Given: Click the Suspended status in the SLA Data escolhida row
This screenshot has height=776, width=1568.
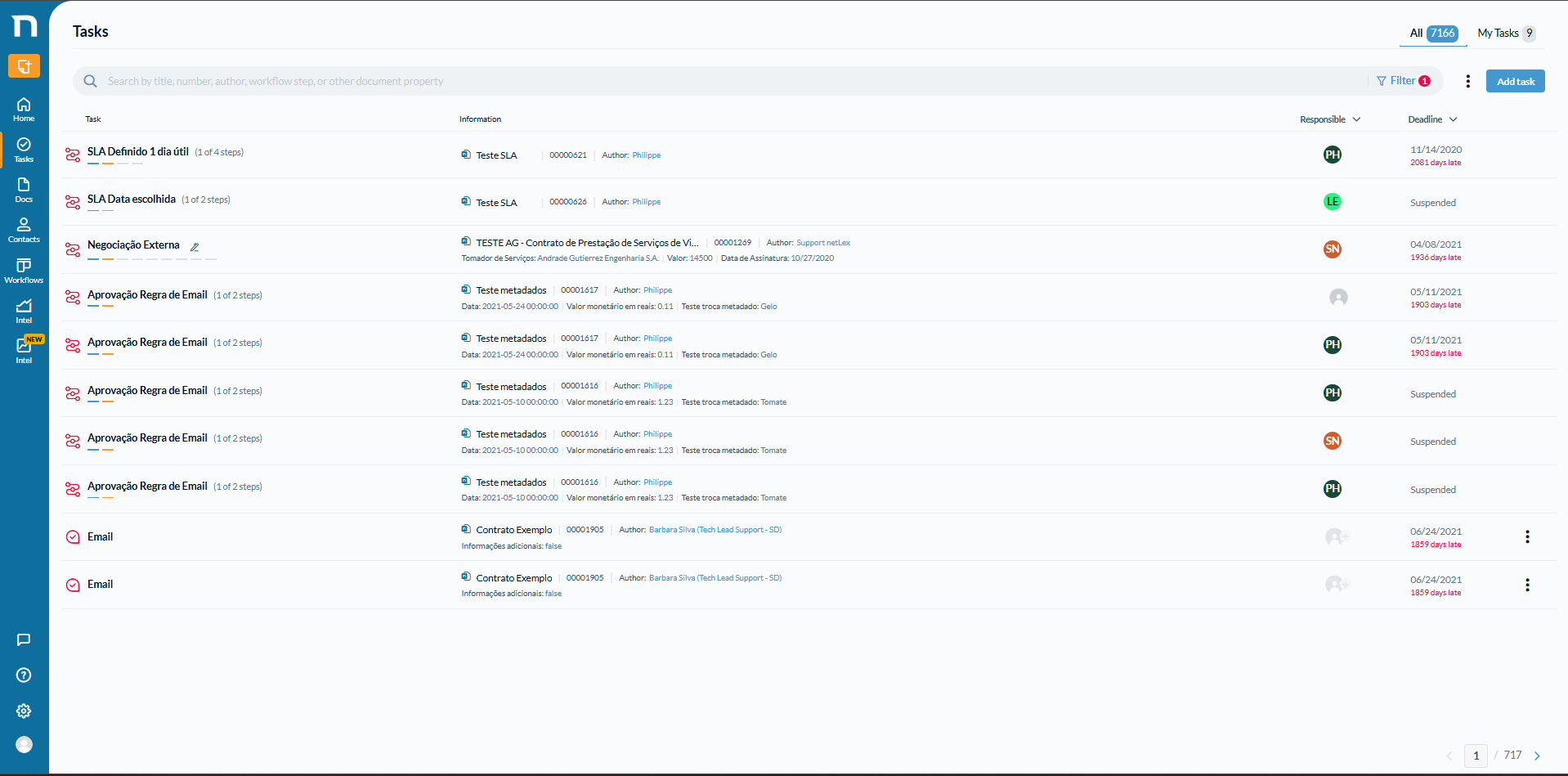Looking at the screenshot, I should tap(1433, 203).
